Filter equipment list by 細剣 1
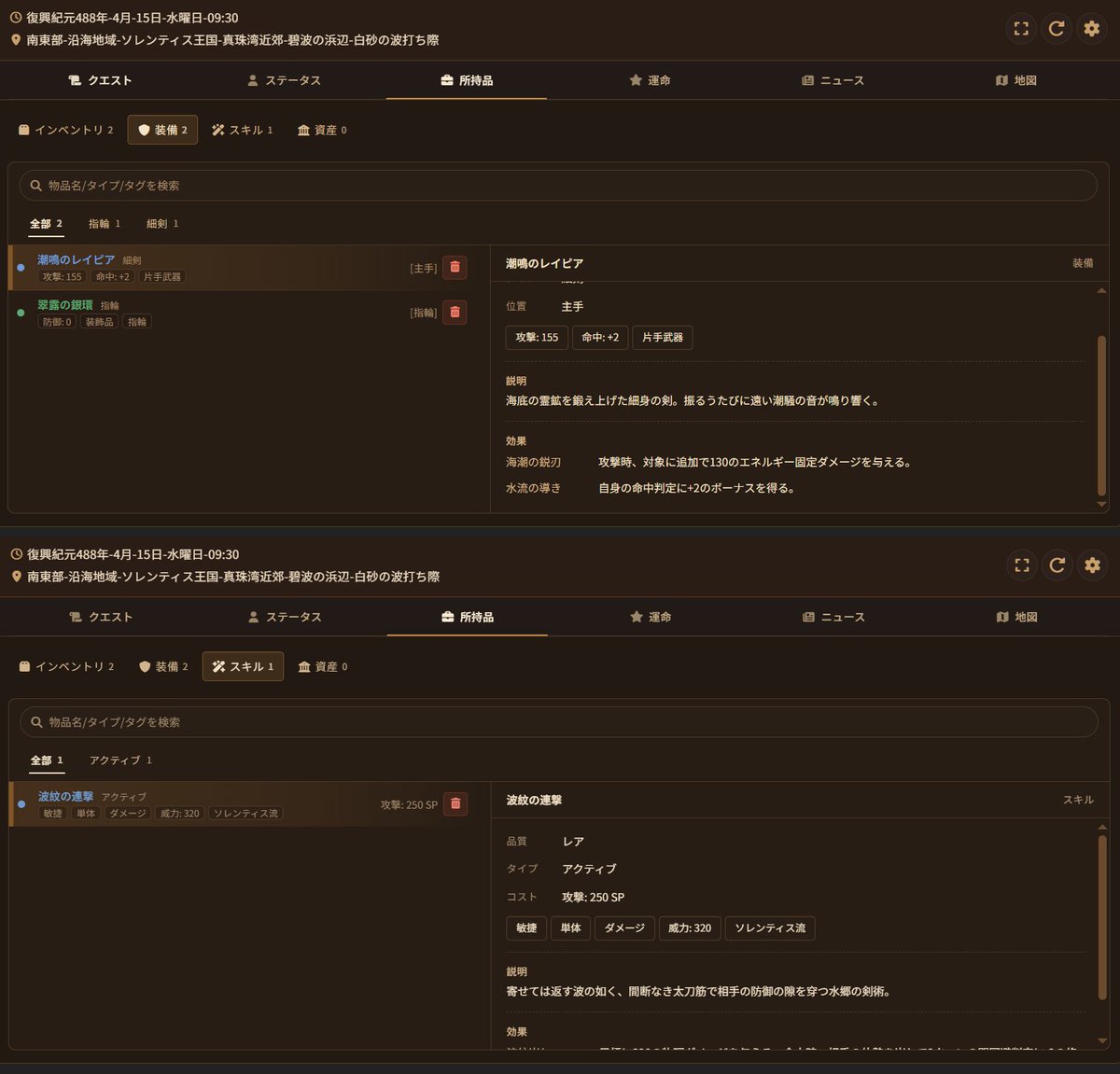 162,224
